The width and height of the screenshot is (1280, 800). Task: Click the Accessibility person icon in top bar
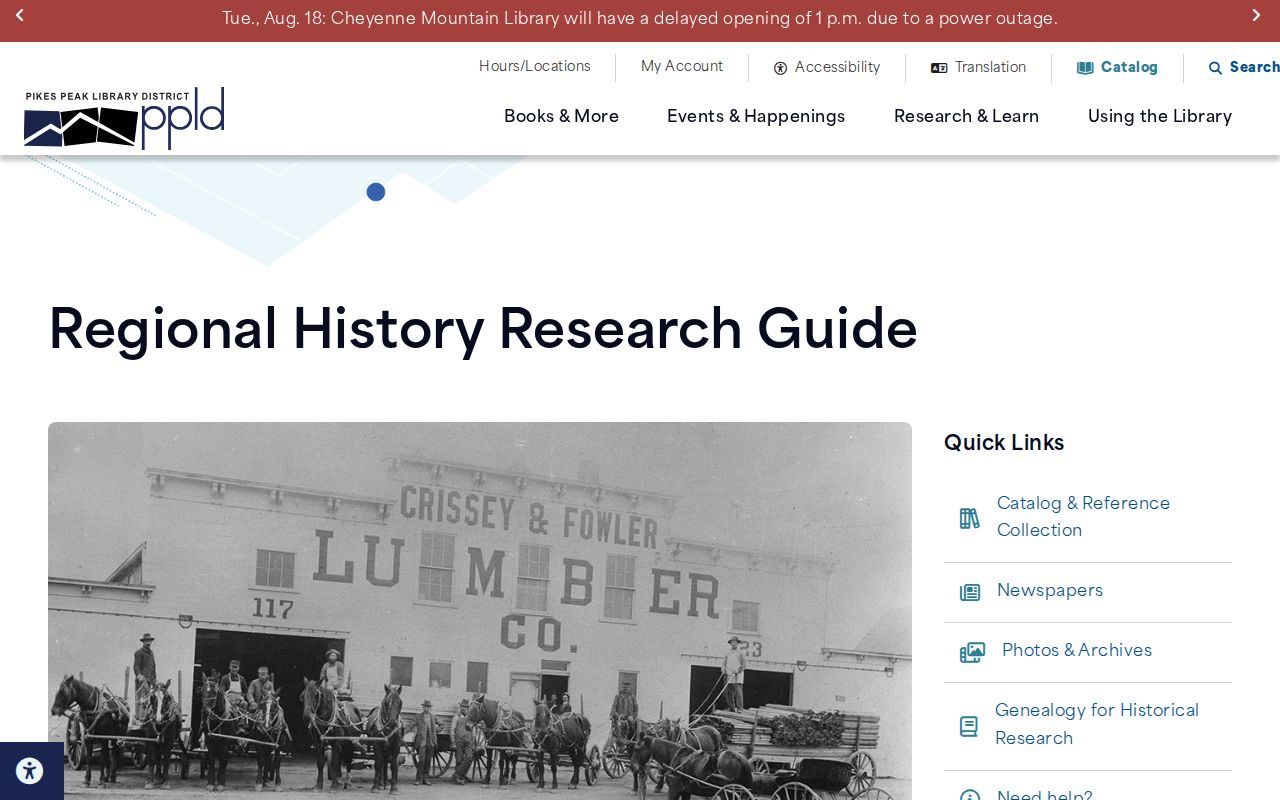[x=780, y=68]
